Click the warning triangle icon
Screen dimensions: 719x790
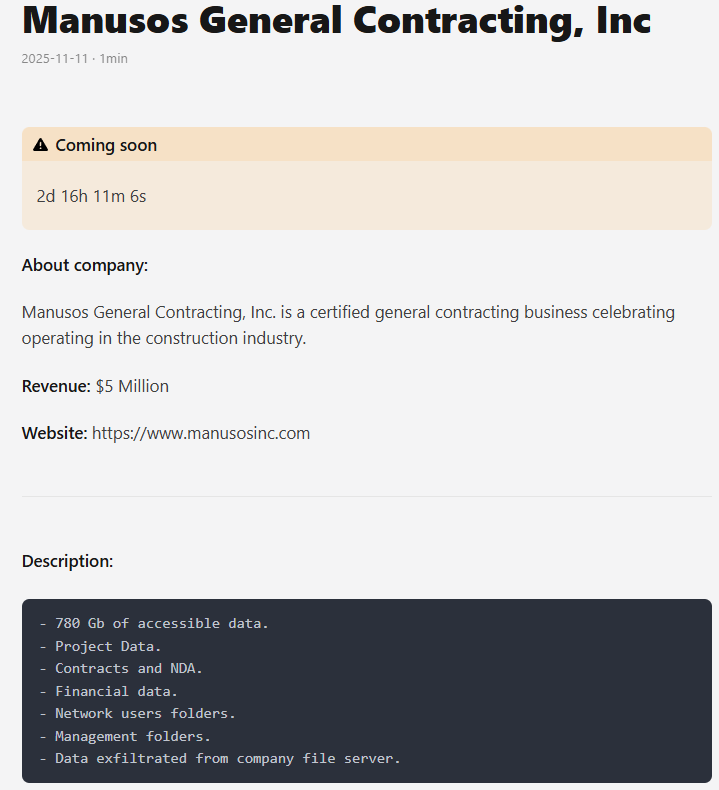[x=40, y=145]
